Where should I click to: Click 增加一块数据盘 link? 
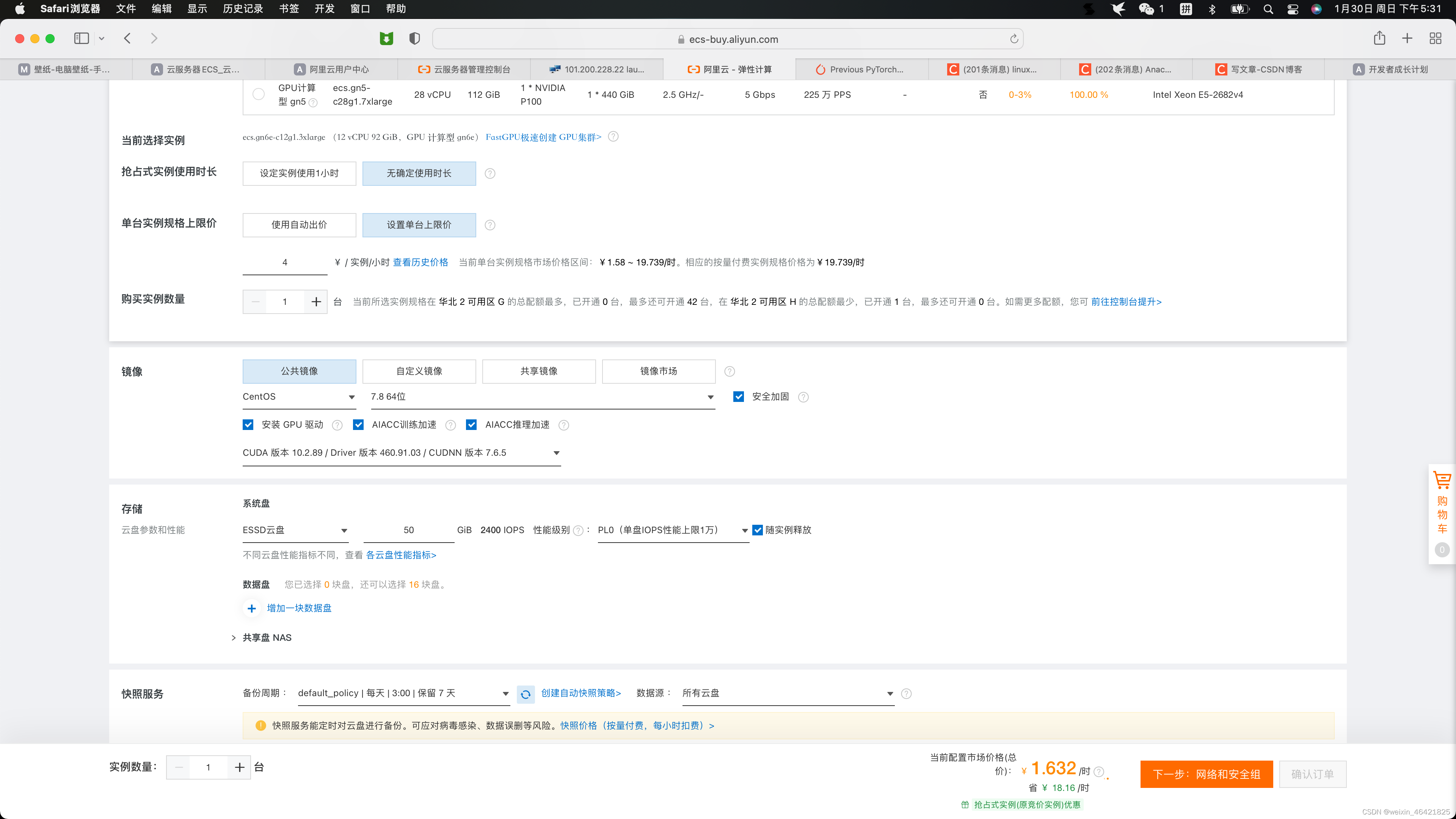(299, 608)
